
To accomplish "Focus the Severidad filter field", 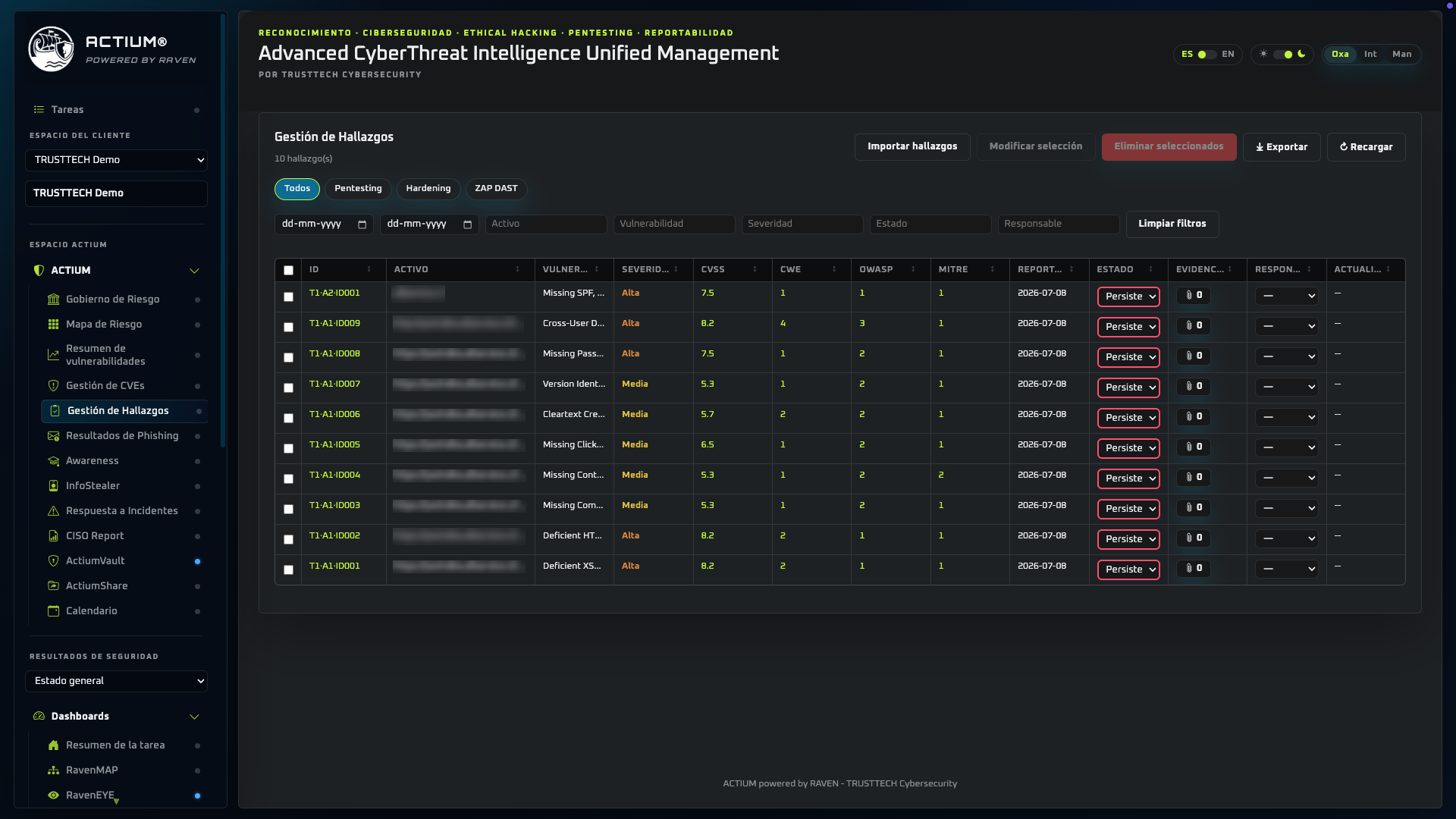I will coord(802,224).
